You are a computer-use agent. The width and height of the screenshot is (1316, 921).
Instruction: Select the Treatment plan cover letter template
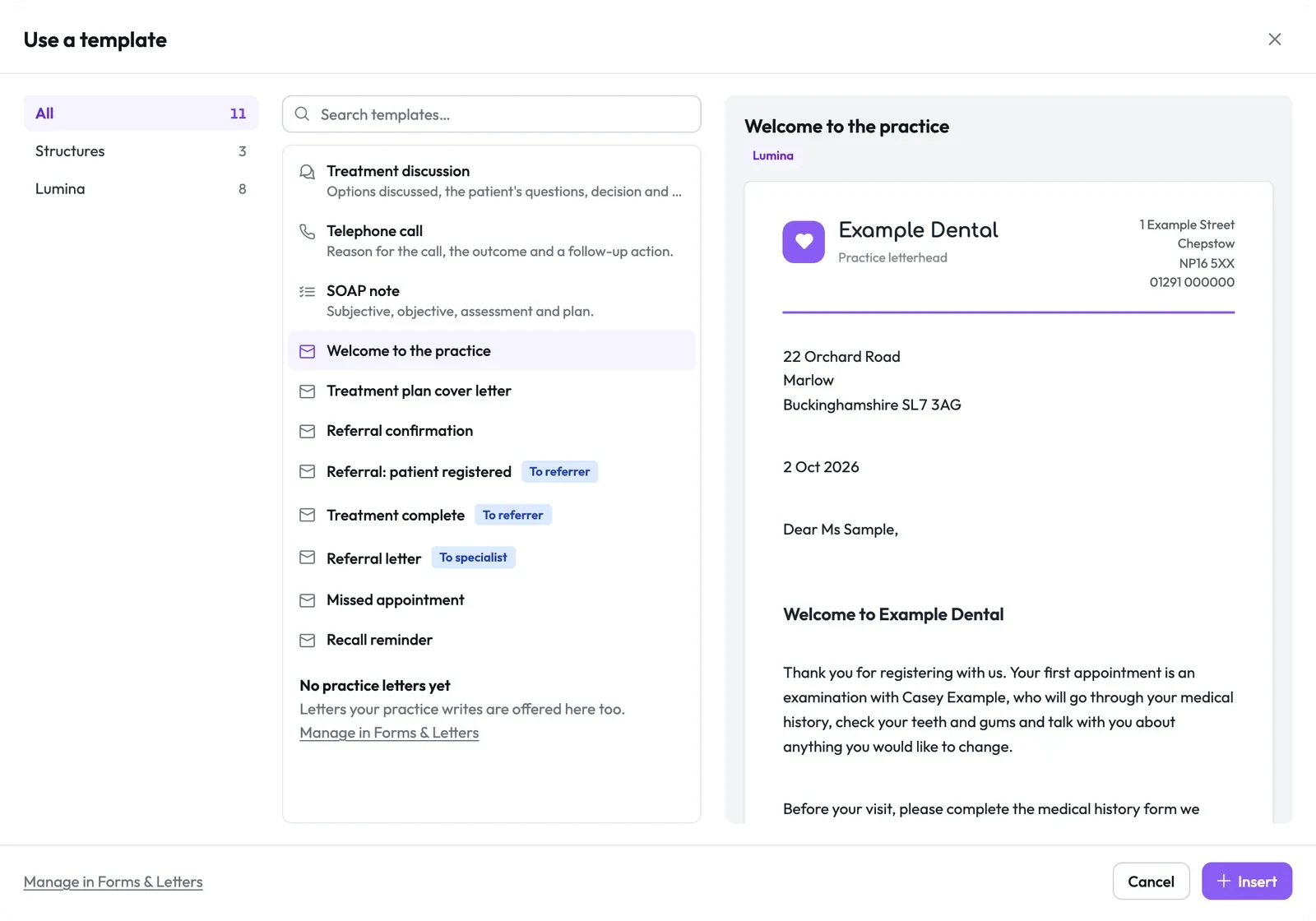pos(492,391)
